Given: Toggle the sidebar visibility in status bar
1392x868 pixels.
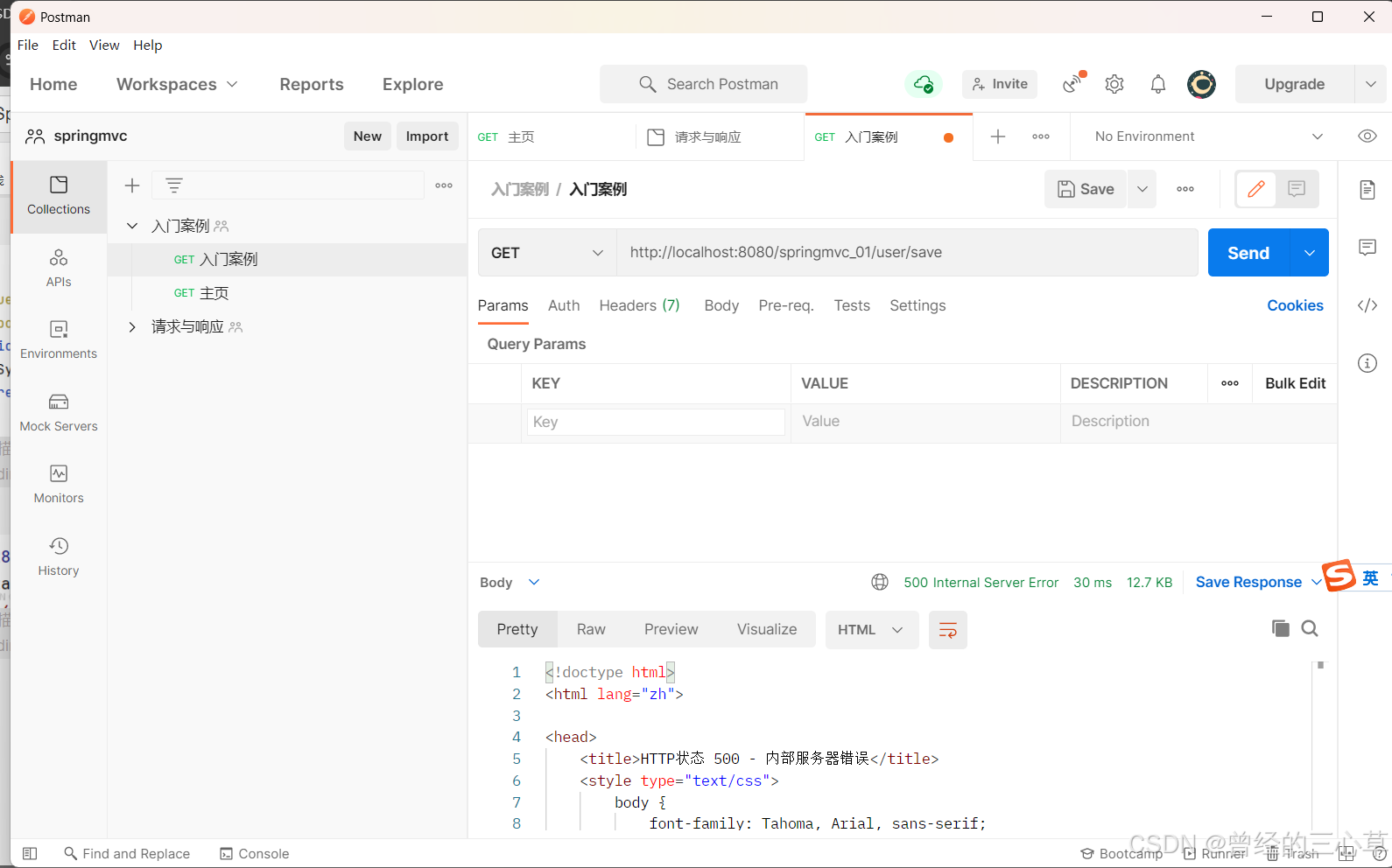Looking at the screenshot, I should pyautogui.click(x=30, y=853).
